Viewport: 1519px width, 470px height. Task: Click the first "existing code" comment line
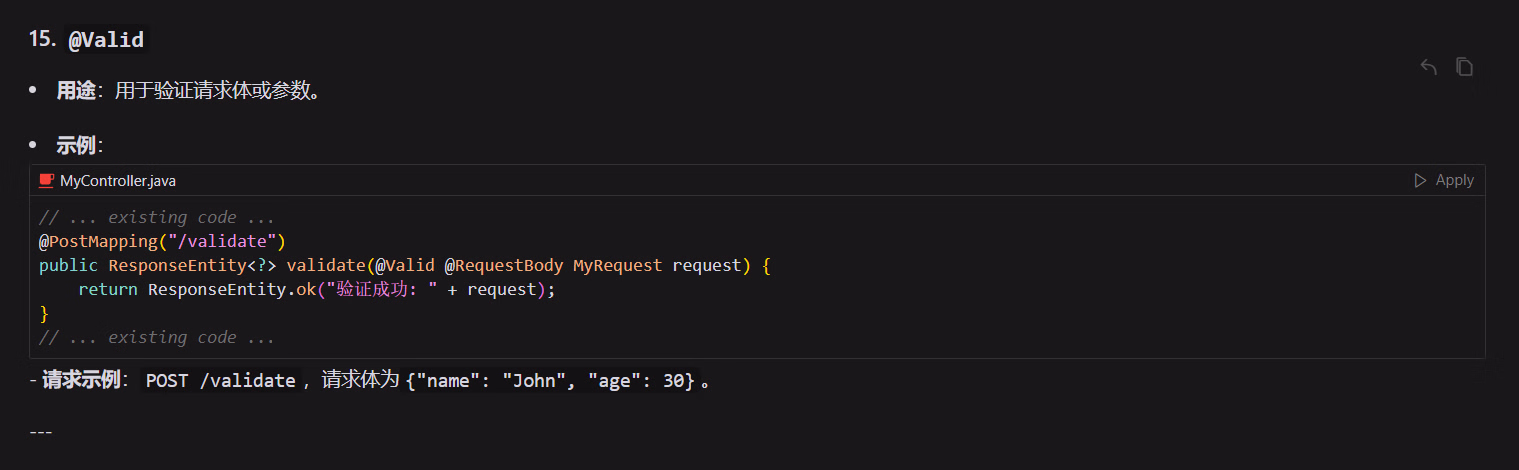pos(157,217)
